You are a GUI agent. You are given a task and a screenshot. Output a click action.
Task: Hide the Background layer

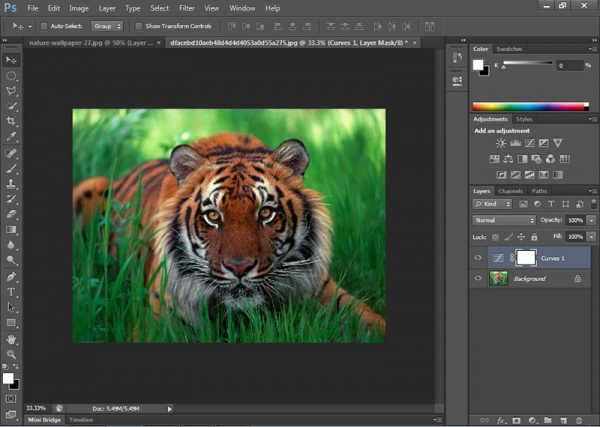478,278
